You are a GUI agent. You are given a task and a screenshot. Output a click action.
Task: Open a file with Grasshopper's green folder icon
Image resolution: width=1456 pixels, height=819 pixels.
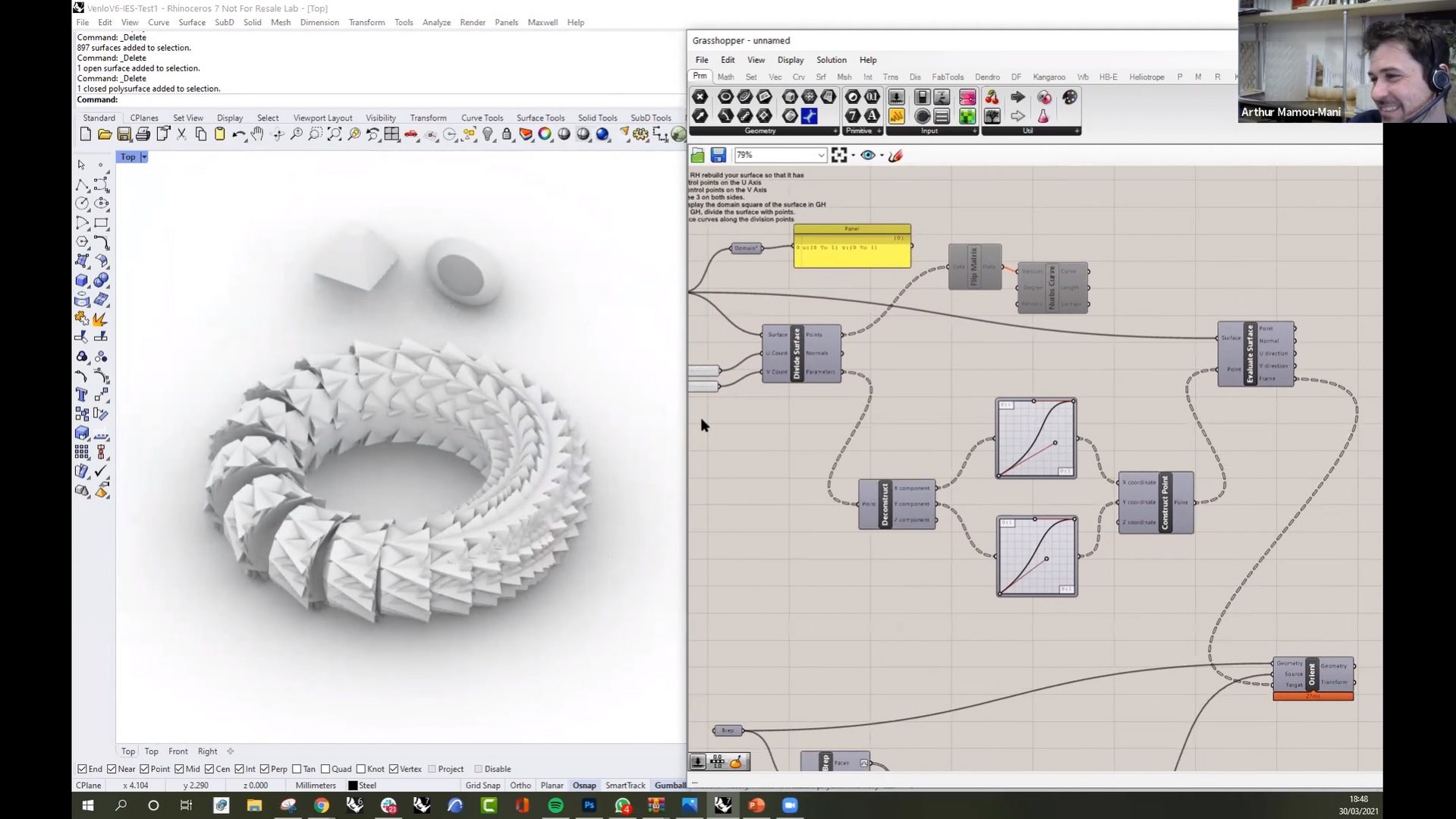coord(697,155)
